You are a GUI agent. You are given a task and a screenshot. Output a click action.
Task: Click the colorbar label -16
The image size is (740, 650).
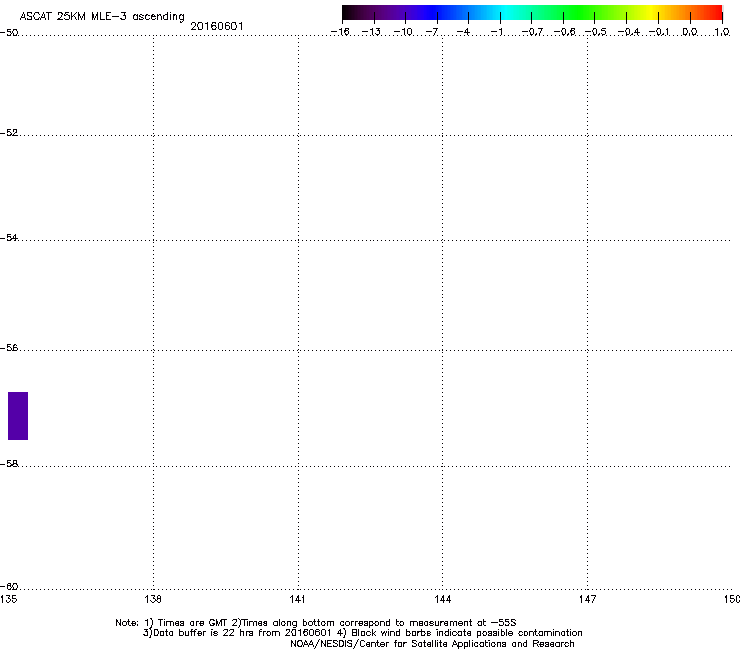coord(340,32)
